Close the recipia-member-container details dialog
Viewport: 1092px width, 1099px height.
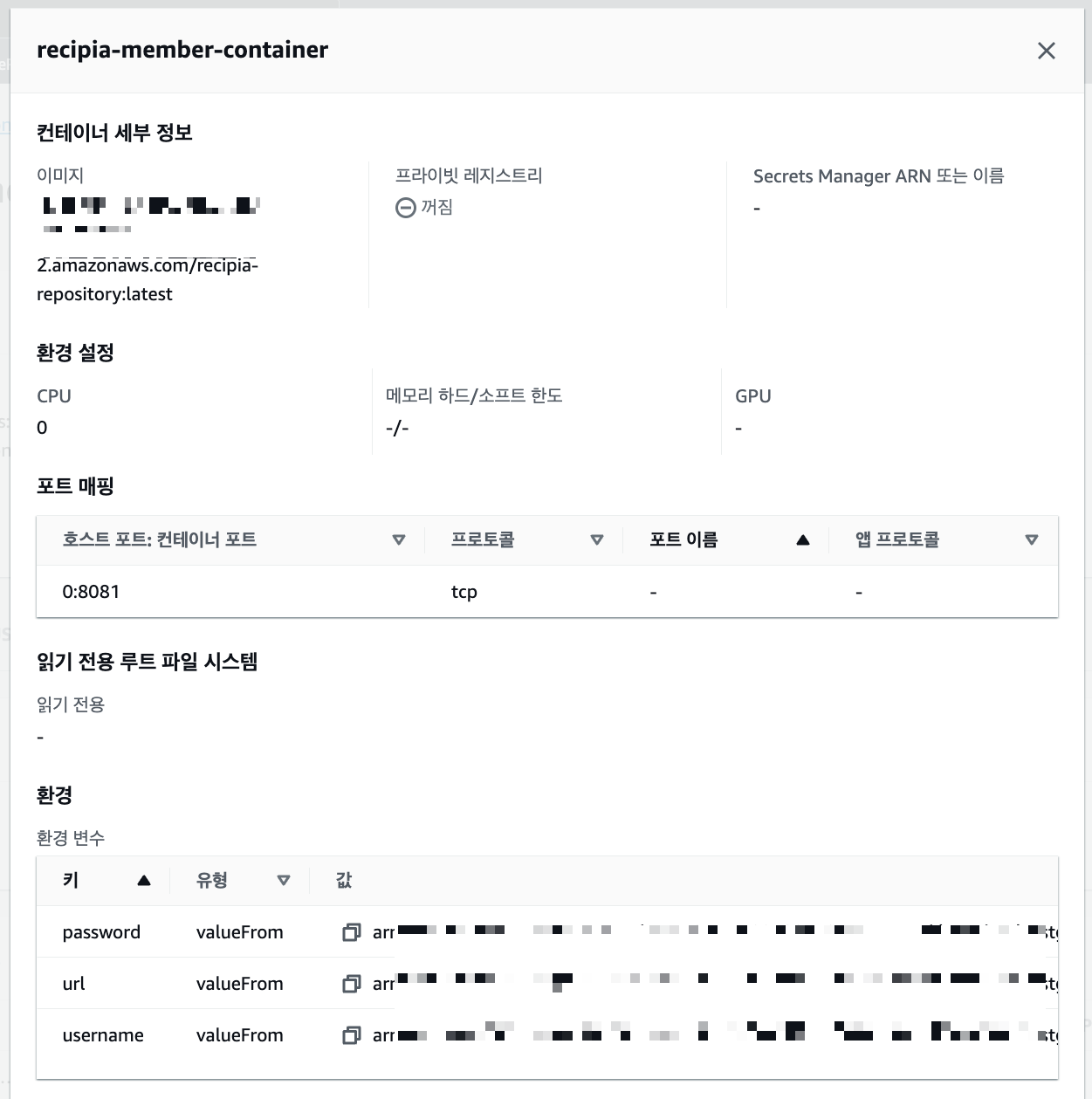coord(1046,51)
